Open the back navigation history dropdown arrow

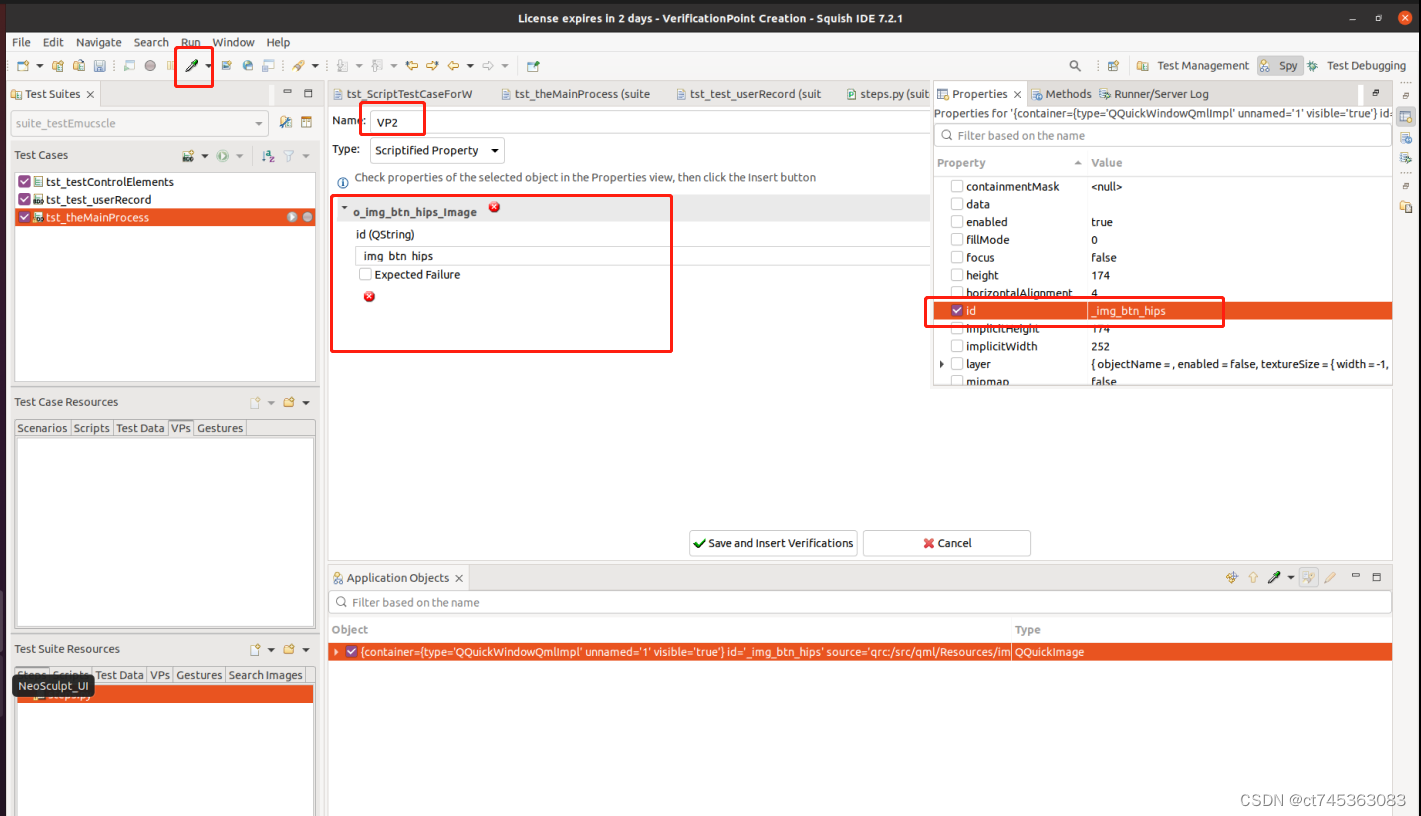pyautogui.click(x=470, y=66)
